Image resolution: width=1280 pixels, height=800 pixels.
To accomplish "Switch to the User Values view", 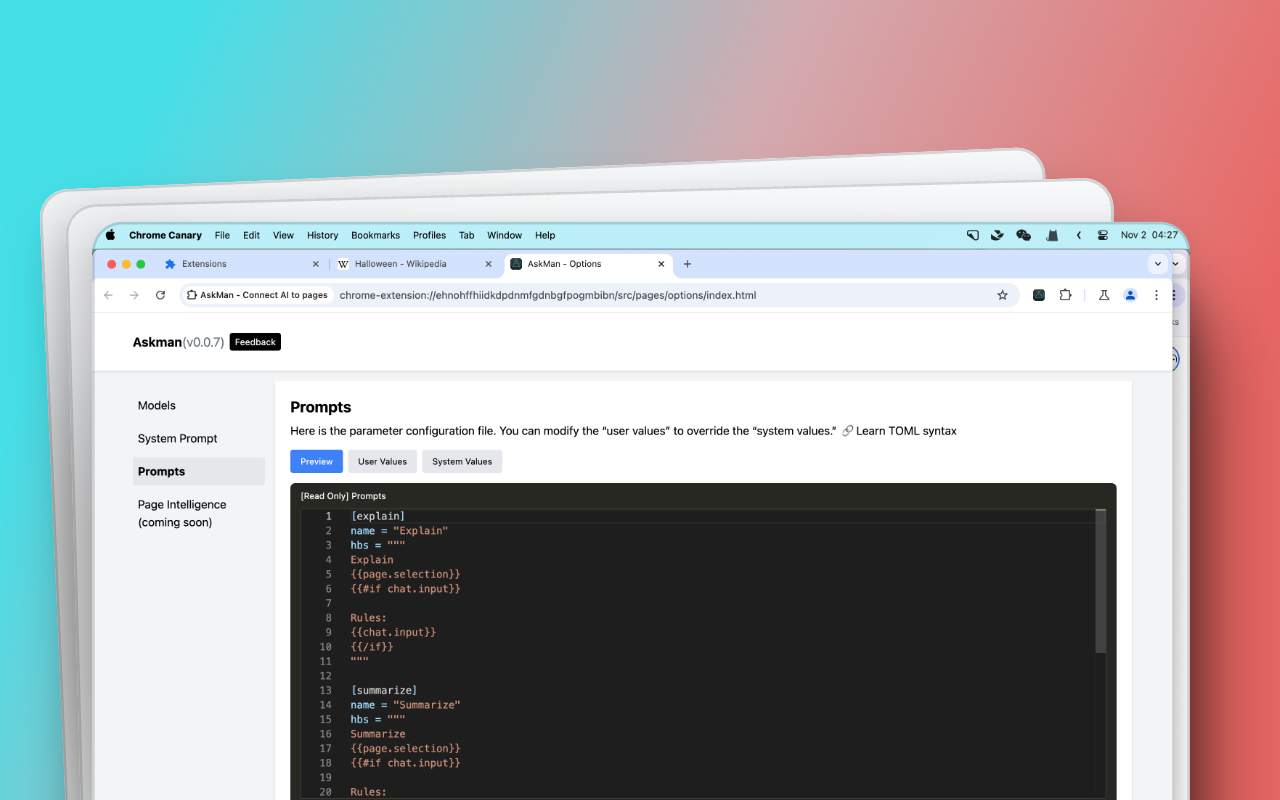I will 382,461.
